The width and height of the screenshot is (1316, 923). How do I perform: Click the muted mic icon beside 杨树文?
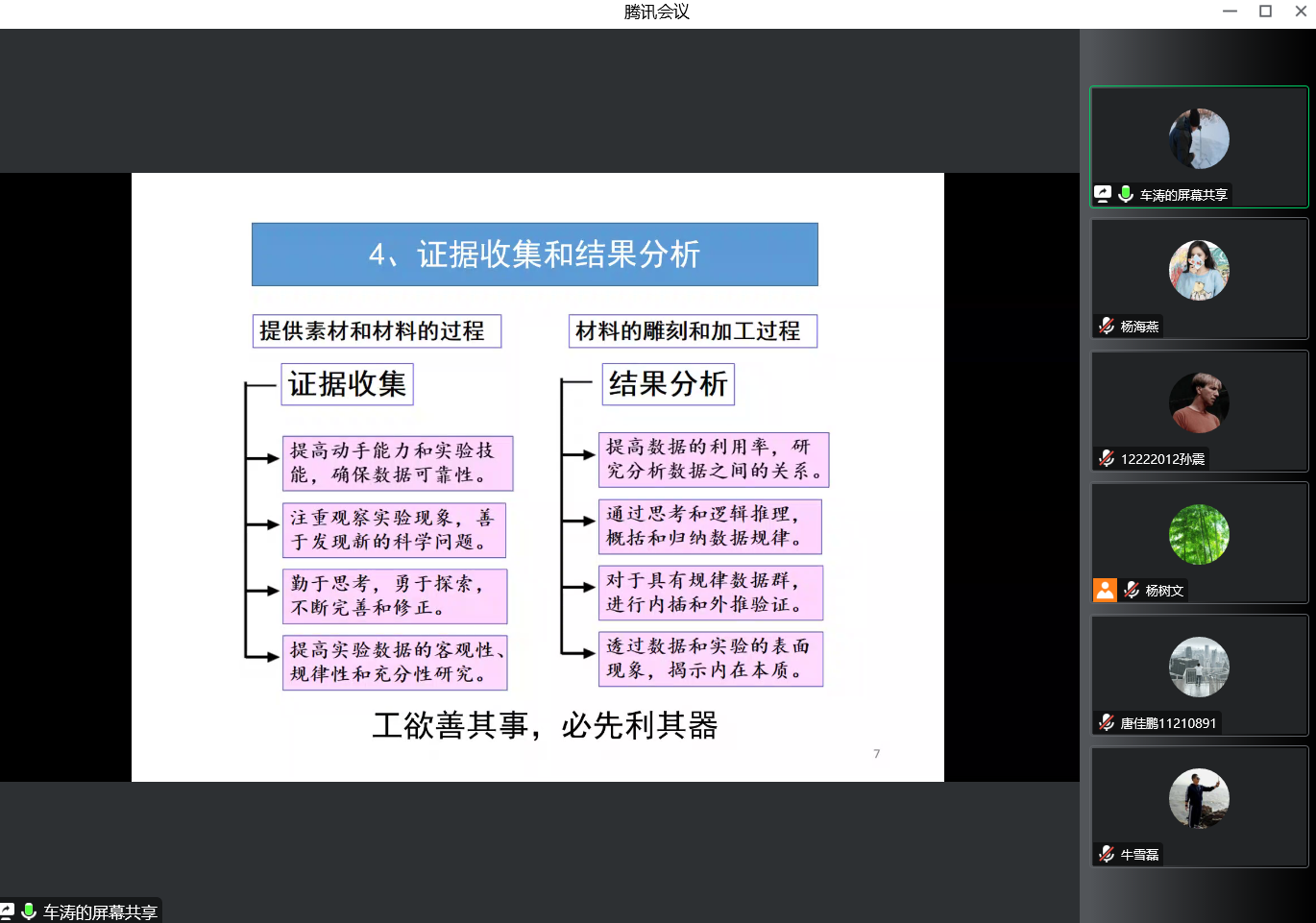[x=1132, y=590]
